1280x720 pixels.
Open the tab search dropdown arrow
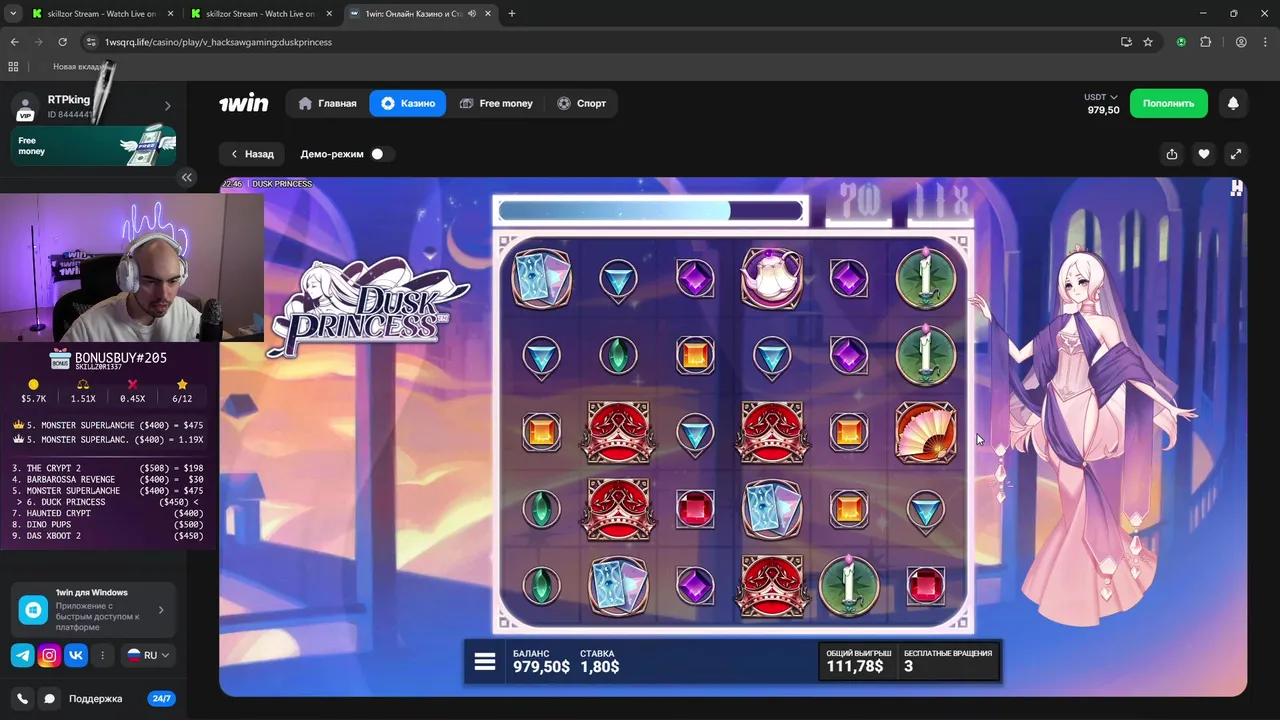pyautogui.click(x=13, y=14)
